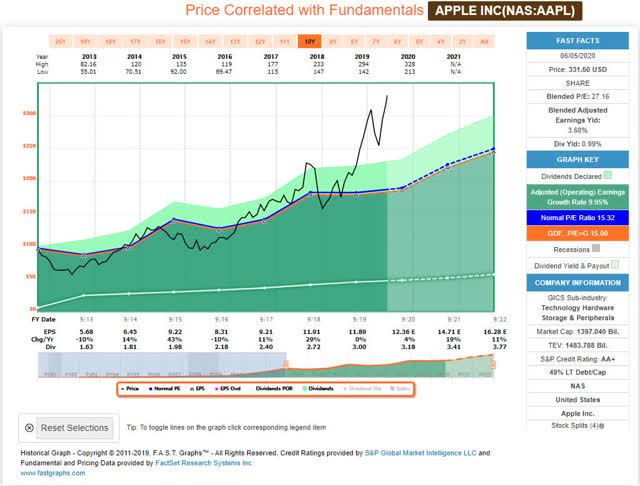The width and height of the screenshot is (640, 486).
Task: Switch to the 8Y time range
Action: click(x=354, y=42)
